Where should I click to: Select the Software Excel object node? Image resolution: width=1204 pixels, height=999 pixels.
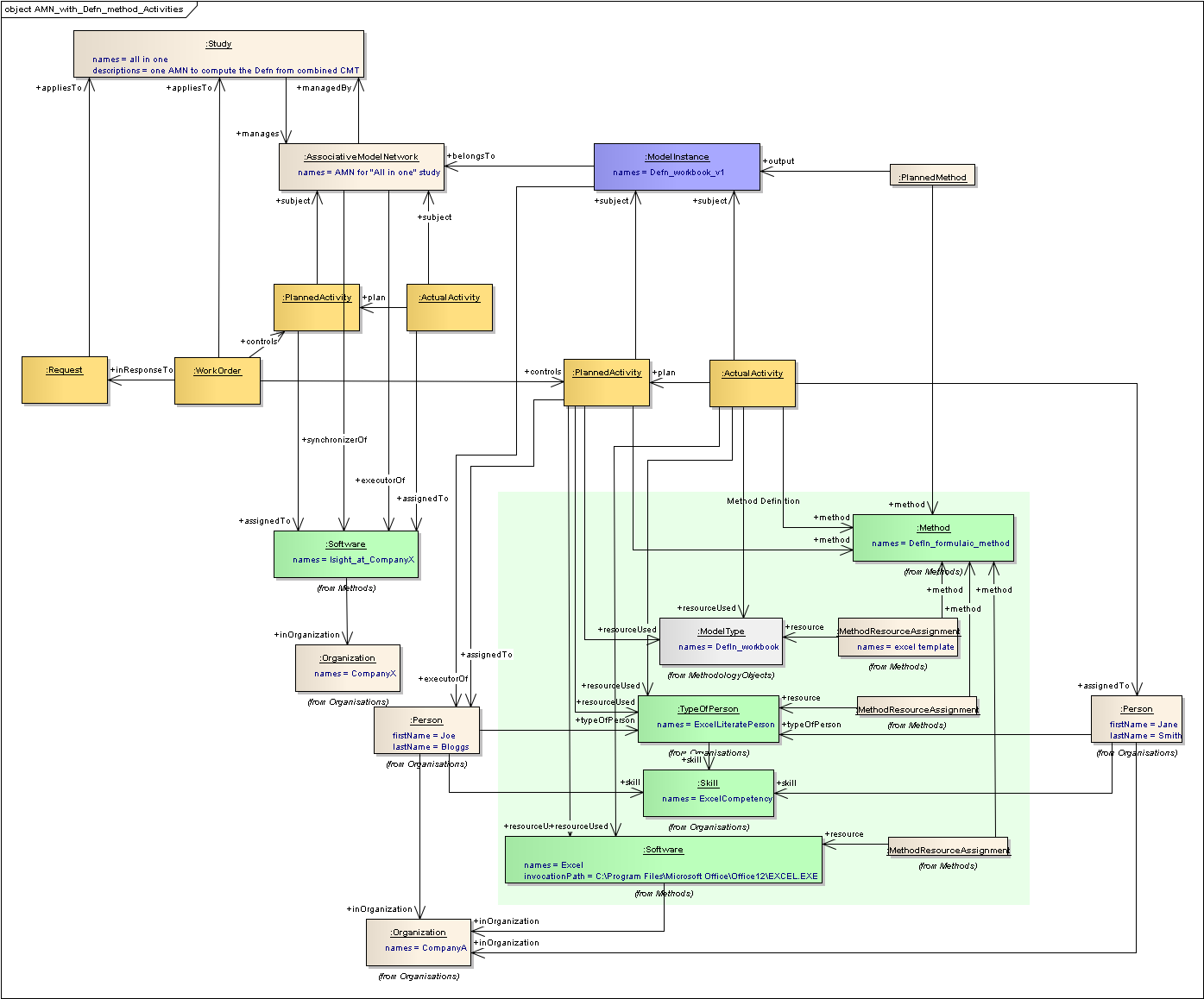(663, 859)
